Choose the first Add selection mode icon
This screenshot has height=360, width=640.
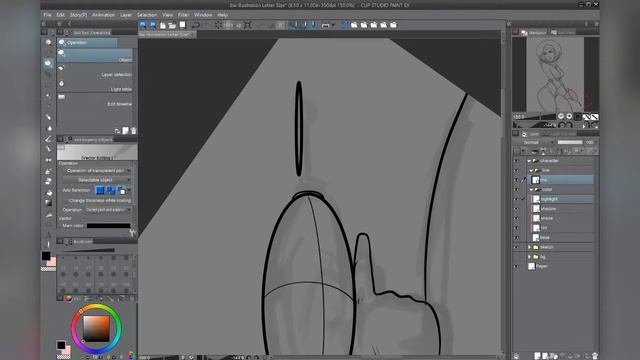click(x=100, y=190)
